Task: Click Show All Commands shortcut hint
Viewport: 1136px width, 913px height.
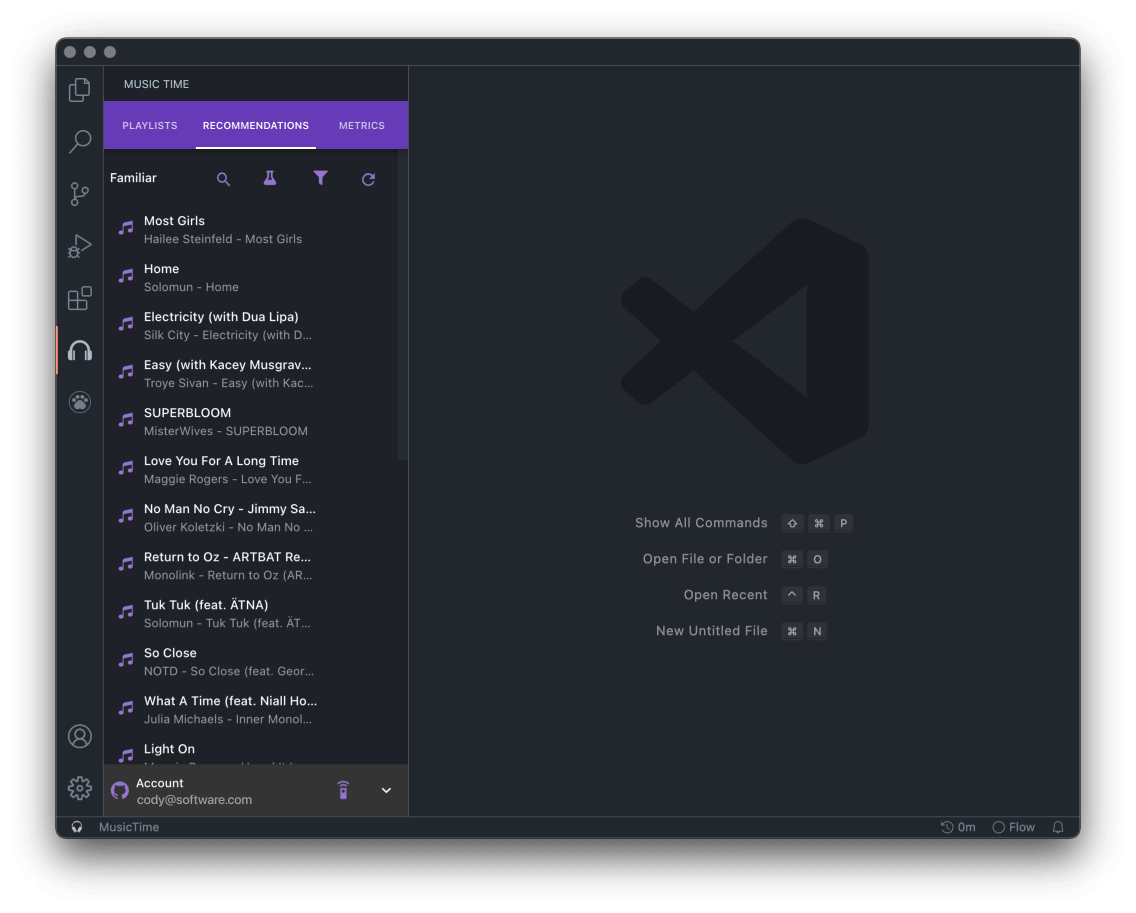Action: pos(701,522)
